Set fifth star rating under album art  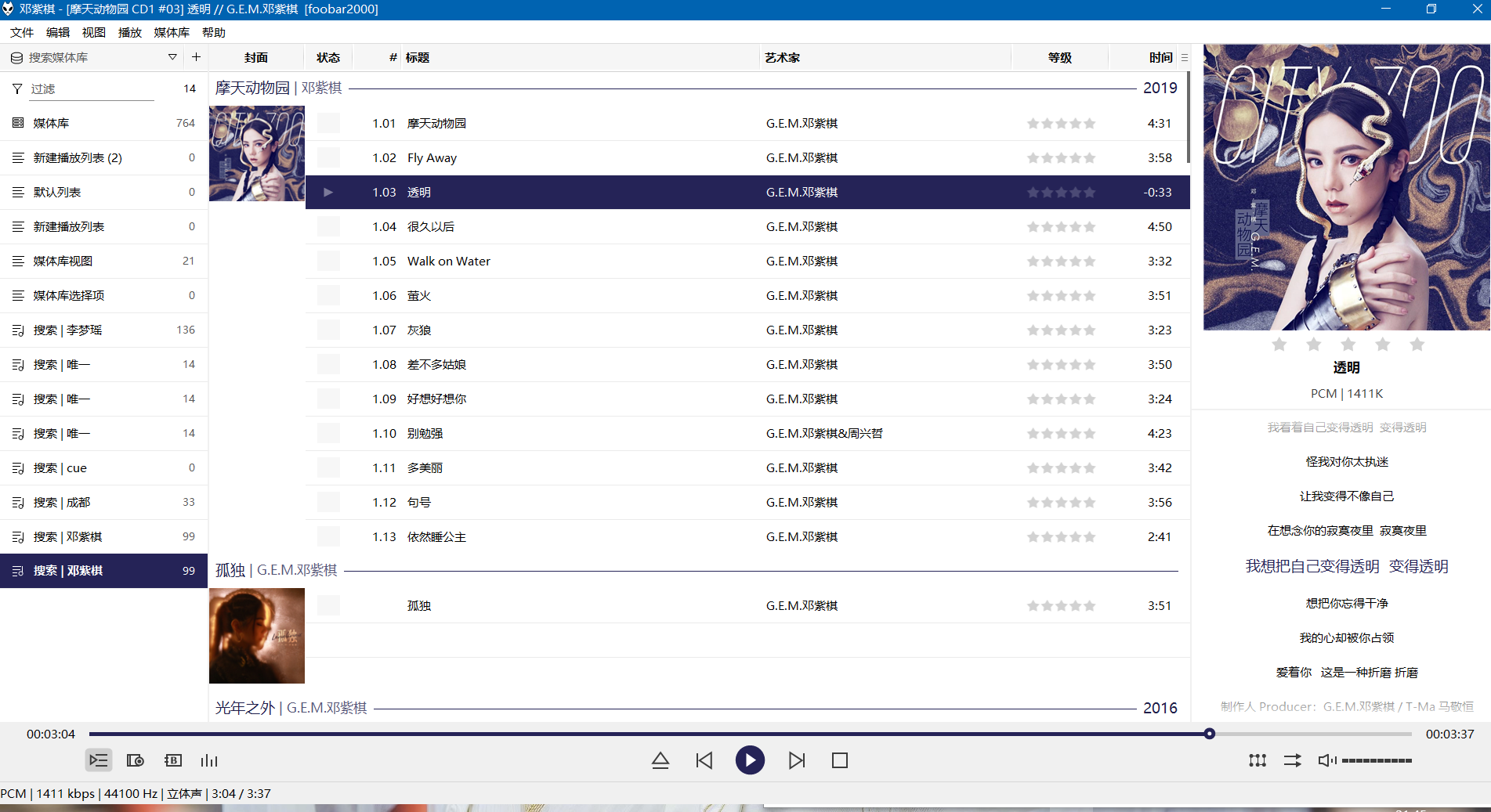(x=1417, y=345)
